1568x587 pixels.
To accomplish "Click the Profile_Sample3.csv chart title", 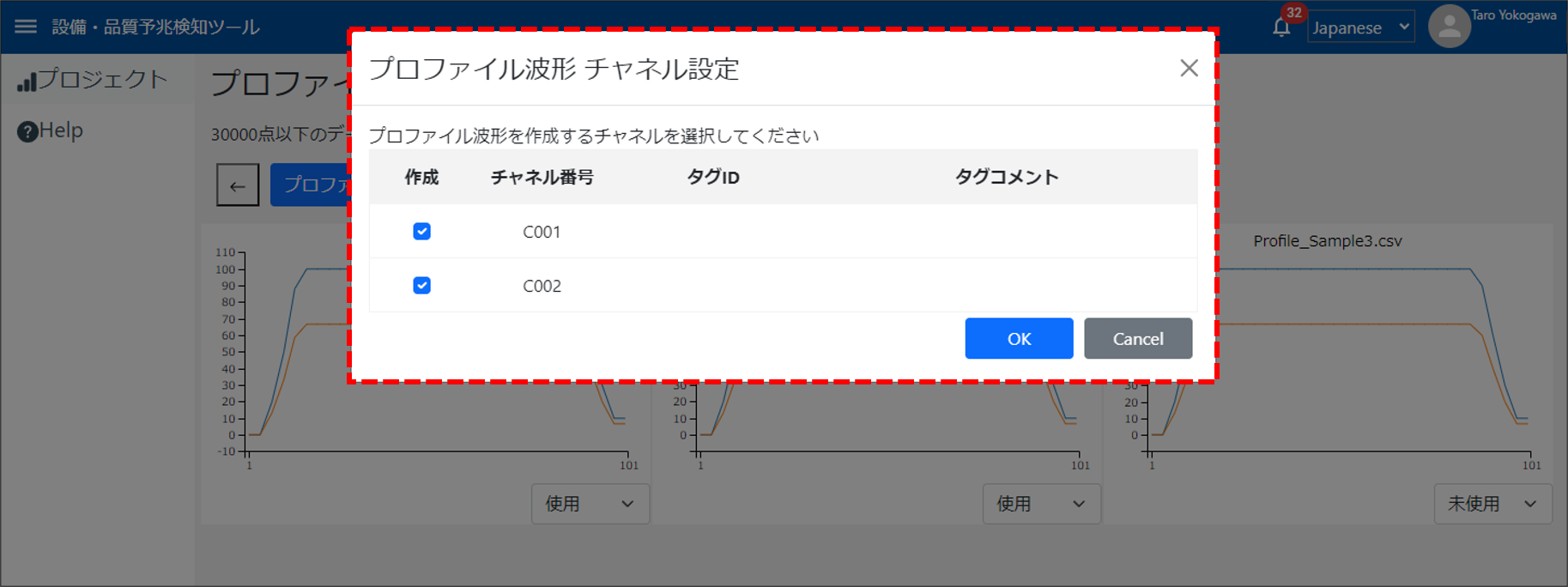I will [x=1327, y=241].
